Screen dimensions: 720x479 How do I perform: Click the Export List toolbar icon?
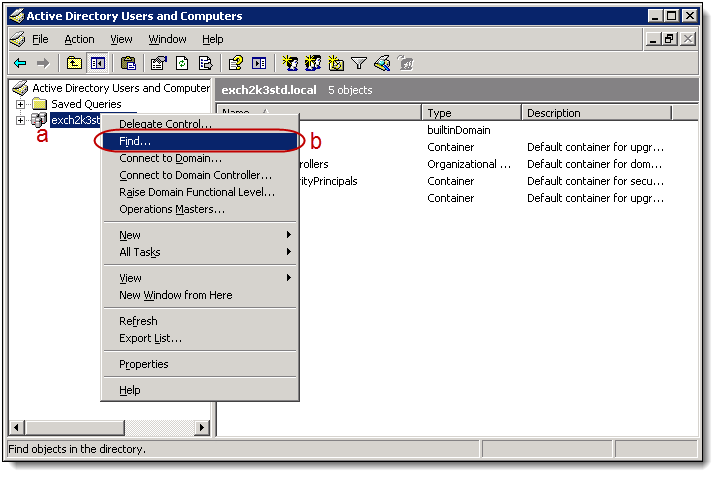205,63
